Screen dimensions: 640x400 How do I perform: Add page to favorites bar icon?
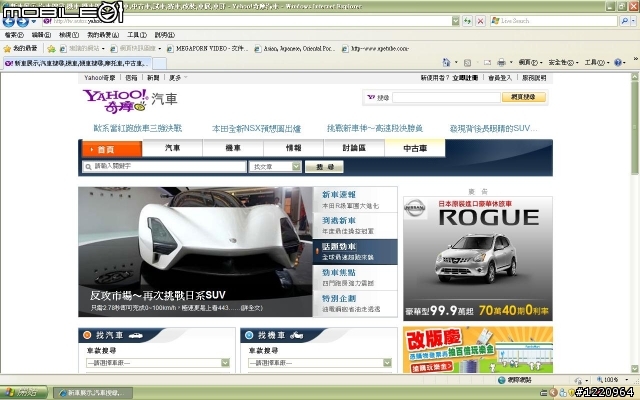pos(51,49)
